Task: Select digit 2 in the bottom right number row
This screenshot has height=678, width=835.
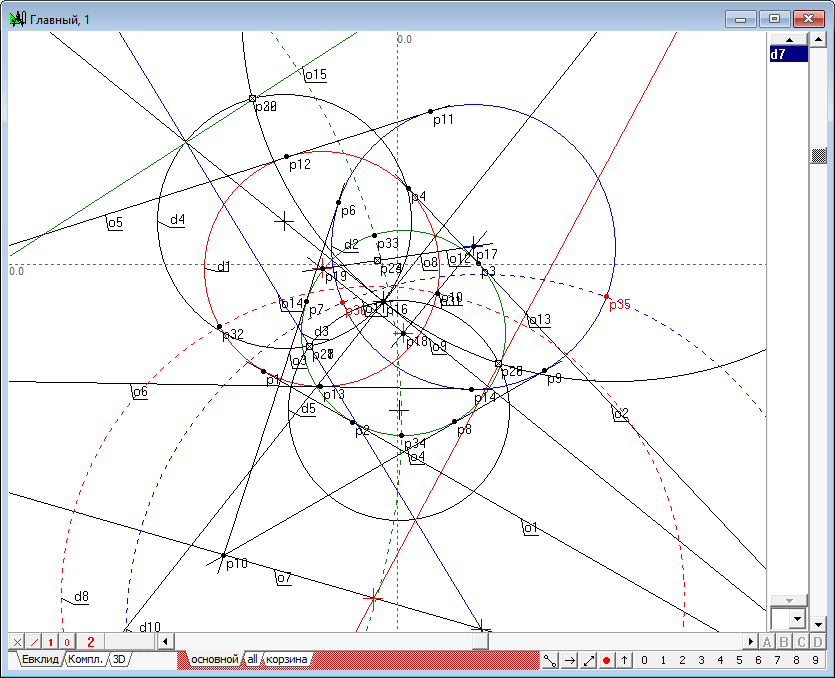Action: tap(682, 660)
